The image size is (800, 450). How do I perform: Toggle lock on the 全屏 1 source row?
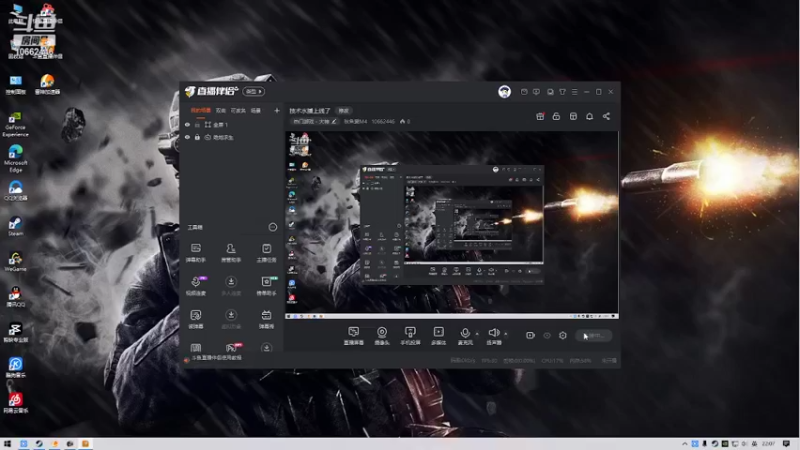pos(197,125)
